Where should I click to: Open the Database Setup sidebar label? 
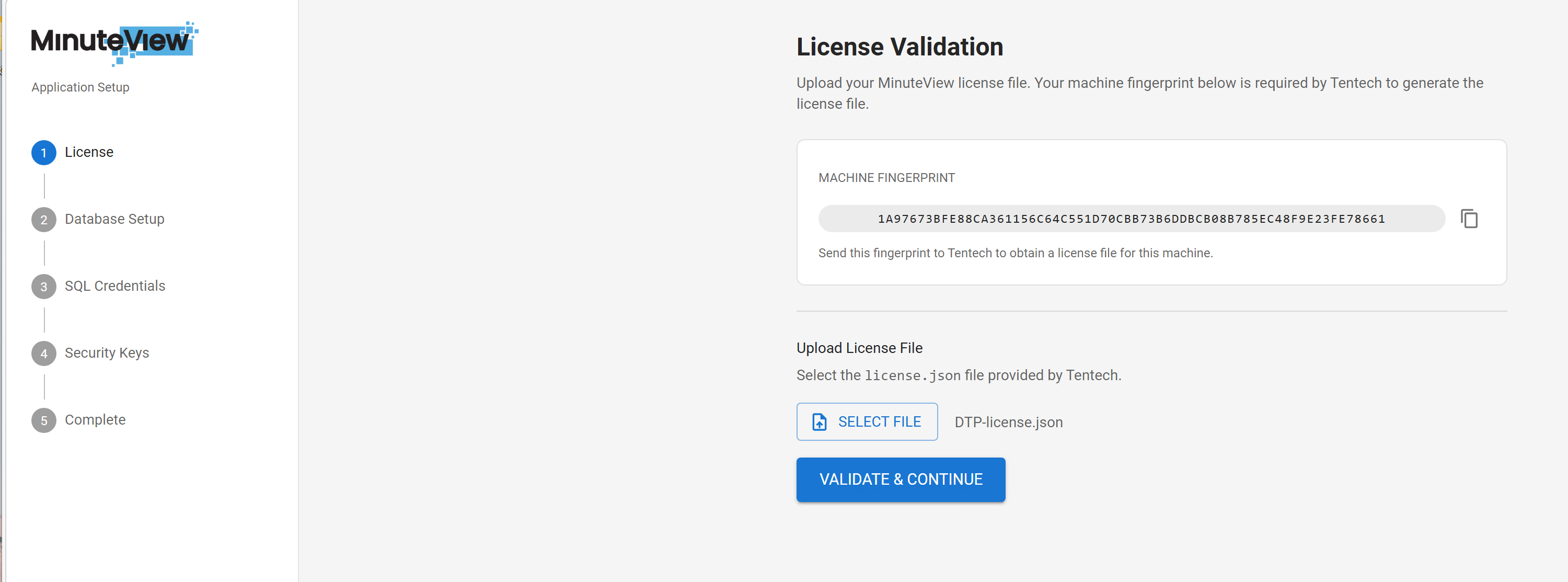114,219
